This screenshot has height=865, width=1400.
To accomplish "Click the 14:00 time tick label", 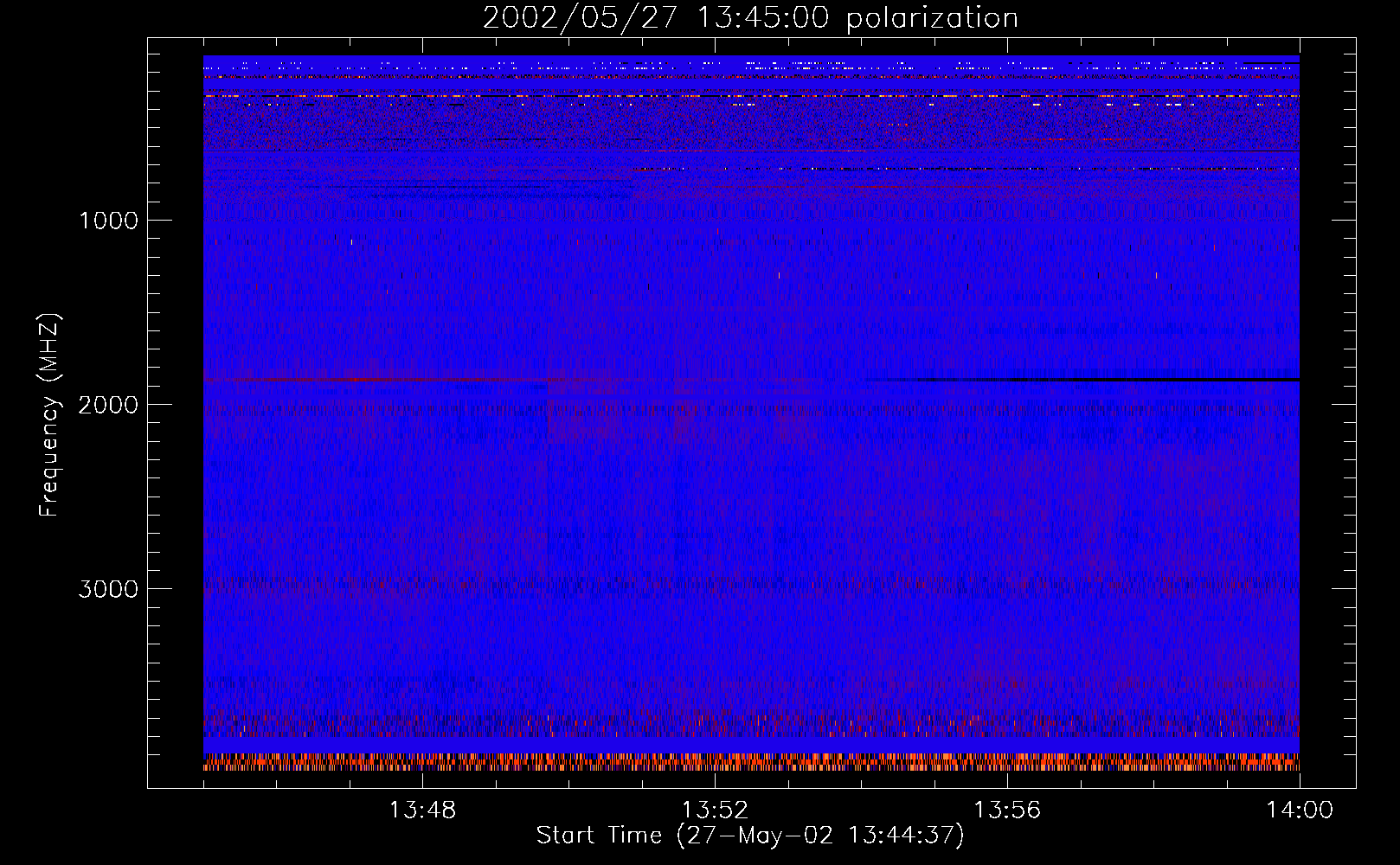I will (x=1300, y=811).
